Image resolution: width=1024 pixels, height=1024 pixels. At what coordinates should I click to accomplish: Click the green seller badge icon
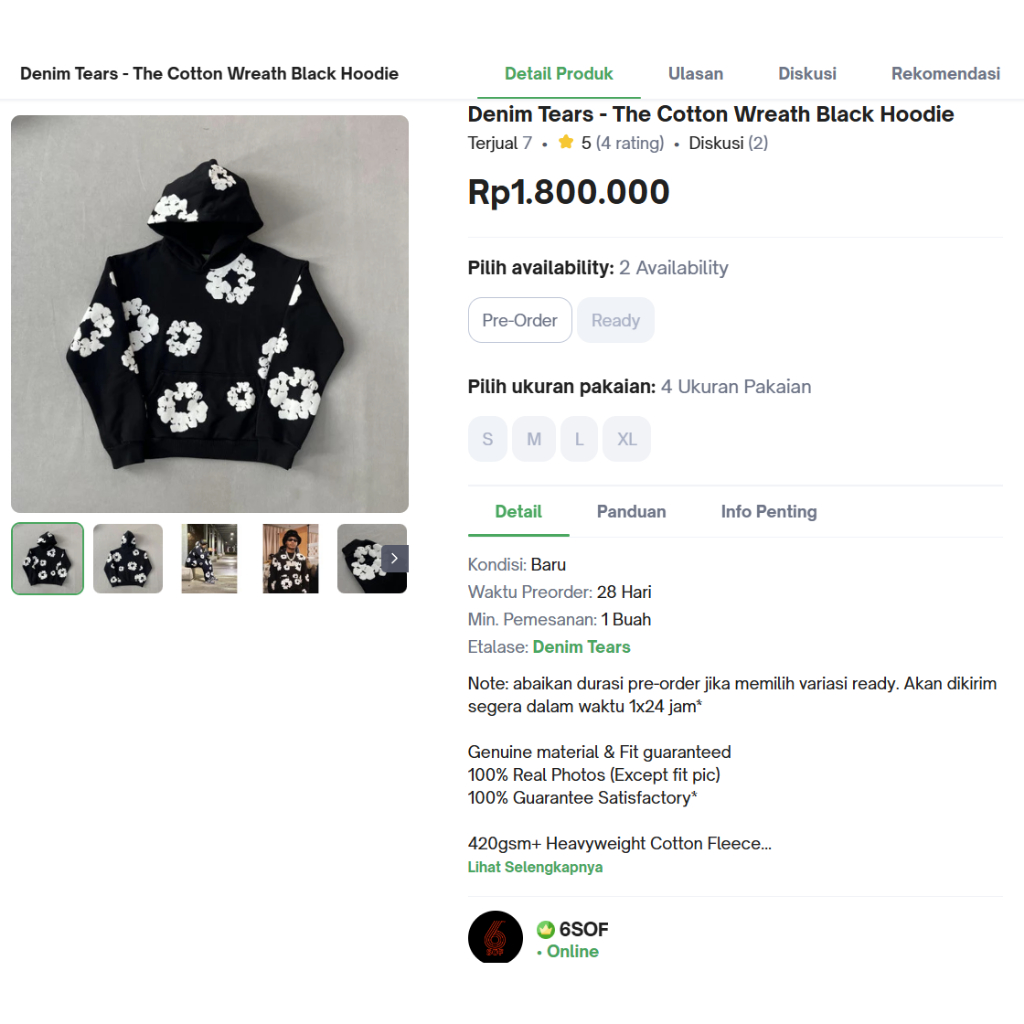point(545,929)
